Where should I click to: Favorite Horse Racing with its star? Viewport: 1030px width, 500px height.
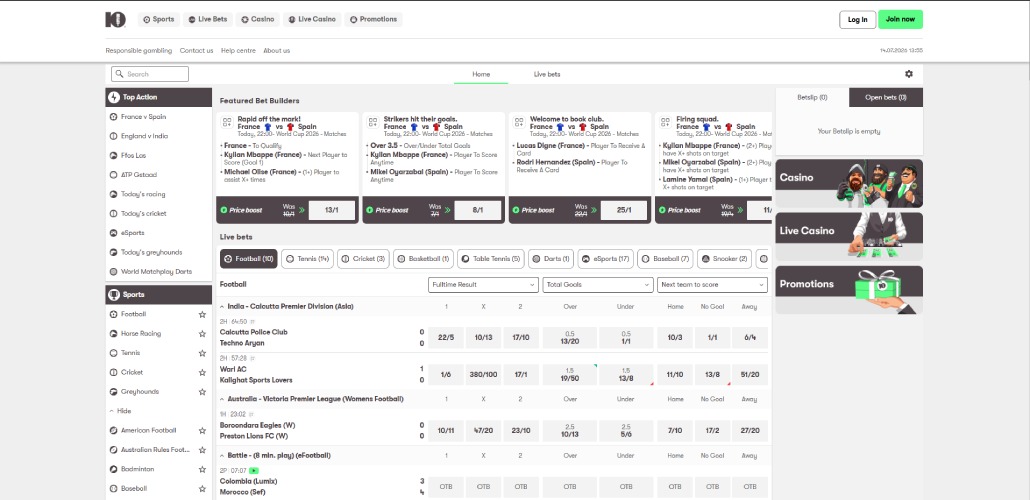pos(202,334)
